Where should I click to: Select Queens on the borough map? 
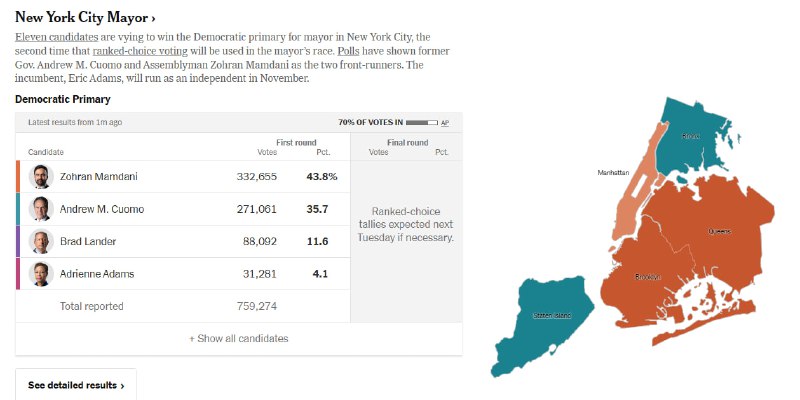[719, 231]
